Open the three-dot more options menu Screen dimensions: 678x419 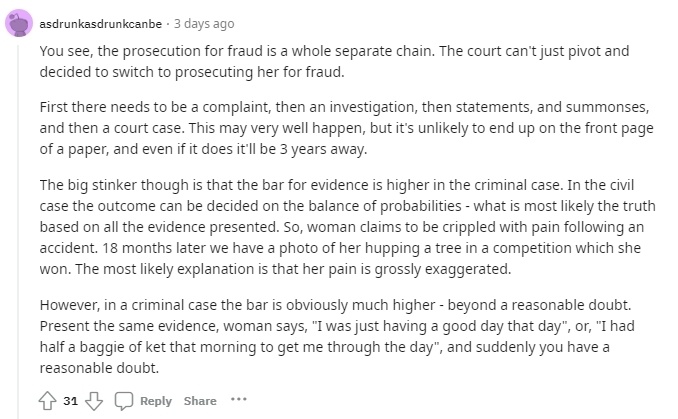(238, 401)
